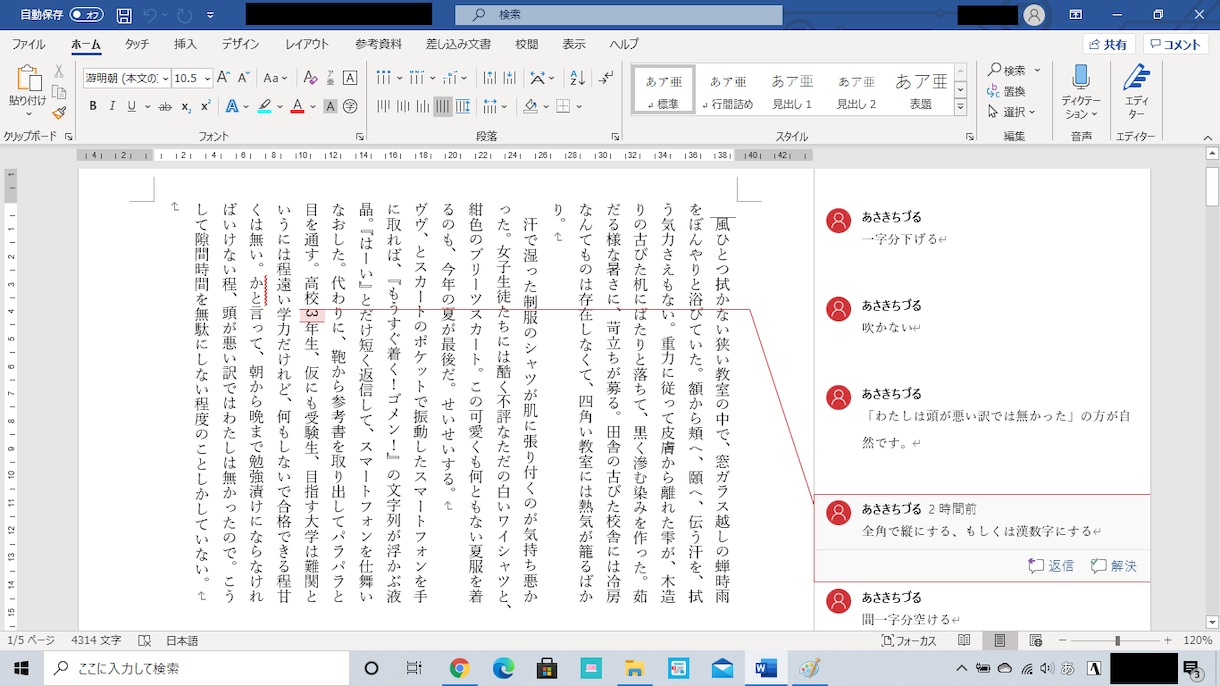Toggle Subscript formatting
This screenshot has width=1220, height=686.
click(186, 106)
